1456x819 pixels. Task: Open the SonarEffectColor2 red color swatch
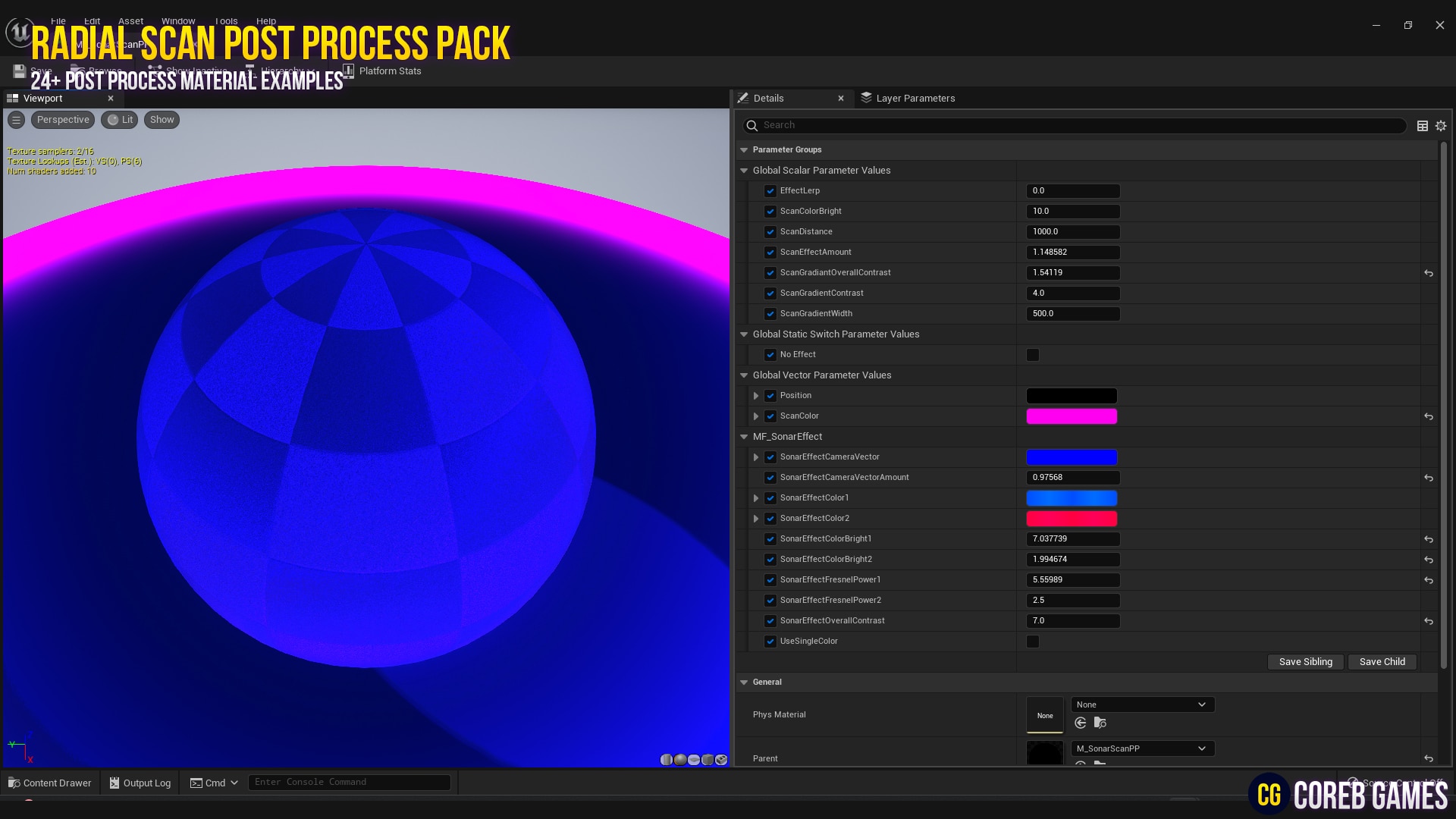coord(1071,519)
